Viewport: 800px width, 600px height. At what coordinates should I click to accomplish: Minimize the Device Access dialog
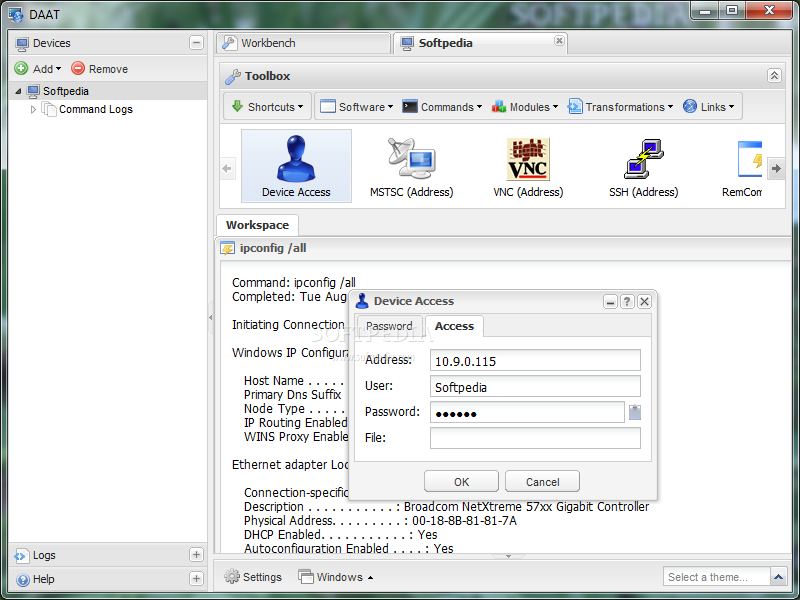[x=610, y=302]
